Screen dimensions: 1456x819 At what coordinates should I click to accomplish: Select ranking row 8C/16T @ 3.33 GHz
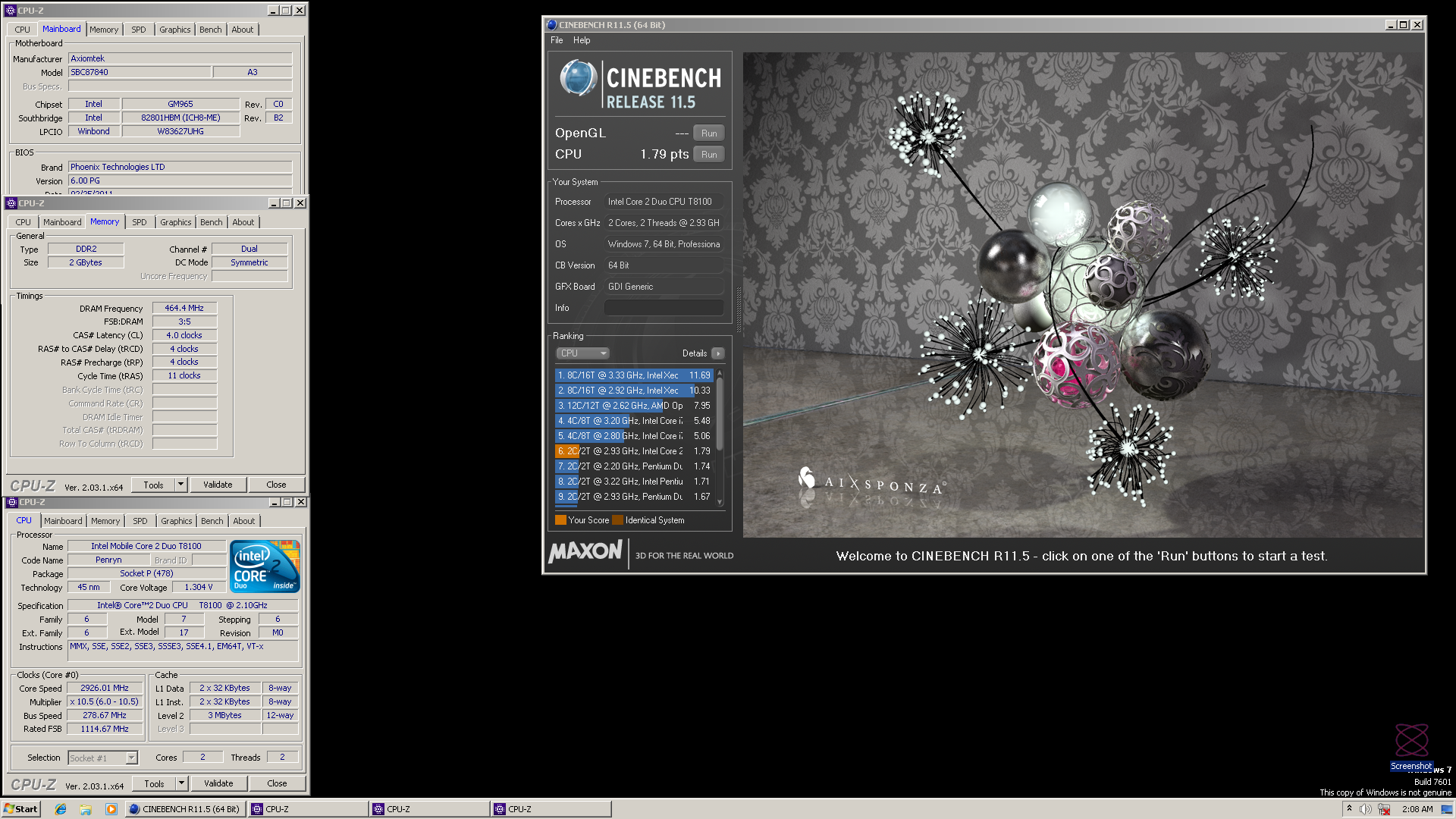[x=634, y=375]
